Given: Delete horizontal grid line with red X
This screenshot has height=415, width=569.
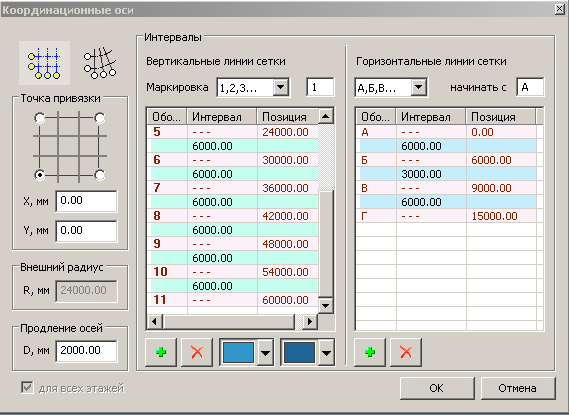Looking at the screenshot, I should [406, 352].
